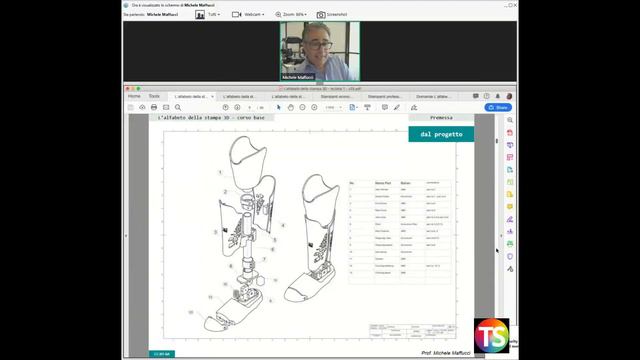Click the Add comment speech bubble icon
640x360 pixels.
pyautogui.click(x=384, y=107)
